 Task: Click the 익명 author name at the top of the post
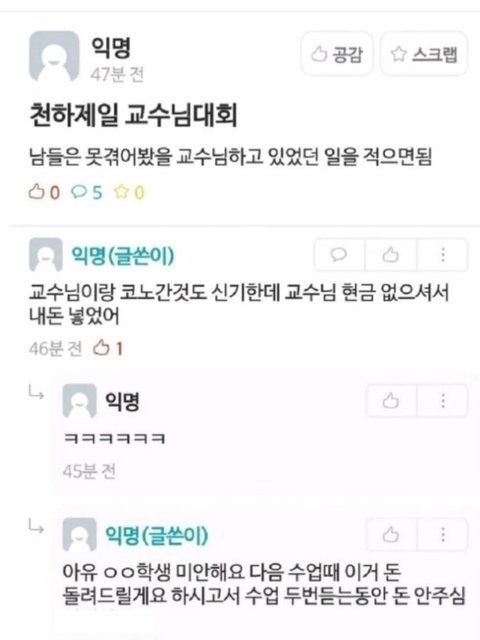111,47
